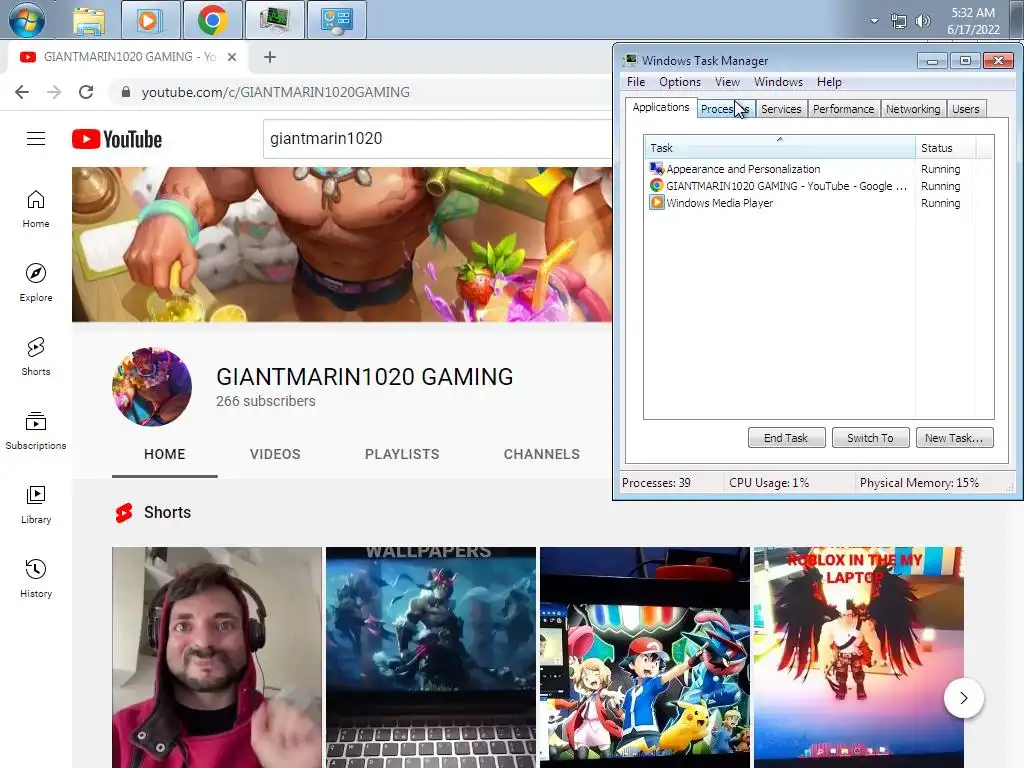
Task: Click the Switch To button
Action: pyautogui.click(x=871, y=438)
